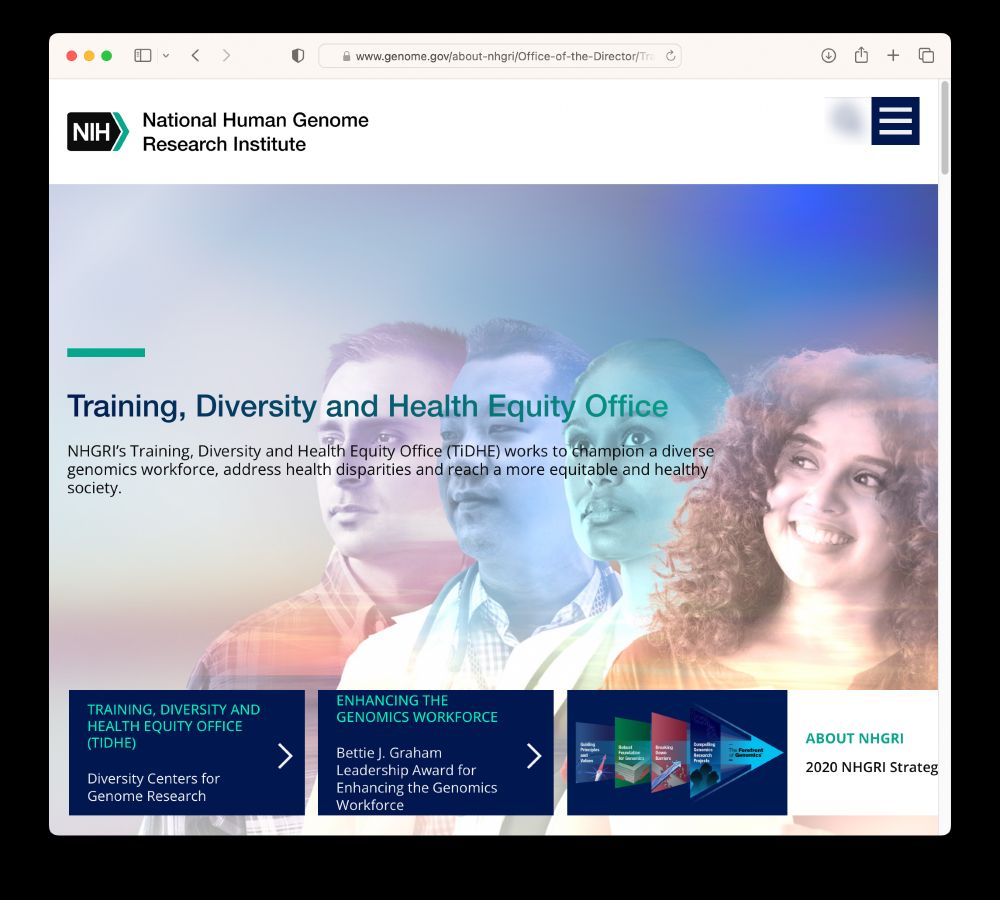Click the page vertical scrollbar
1000x900 pixels.
point(945,128)
